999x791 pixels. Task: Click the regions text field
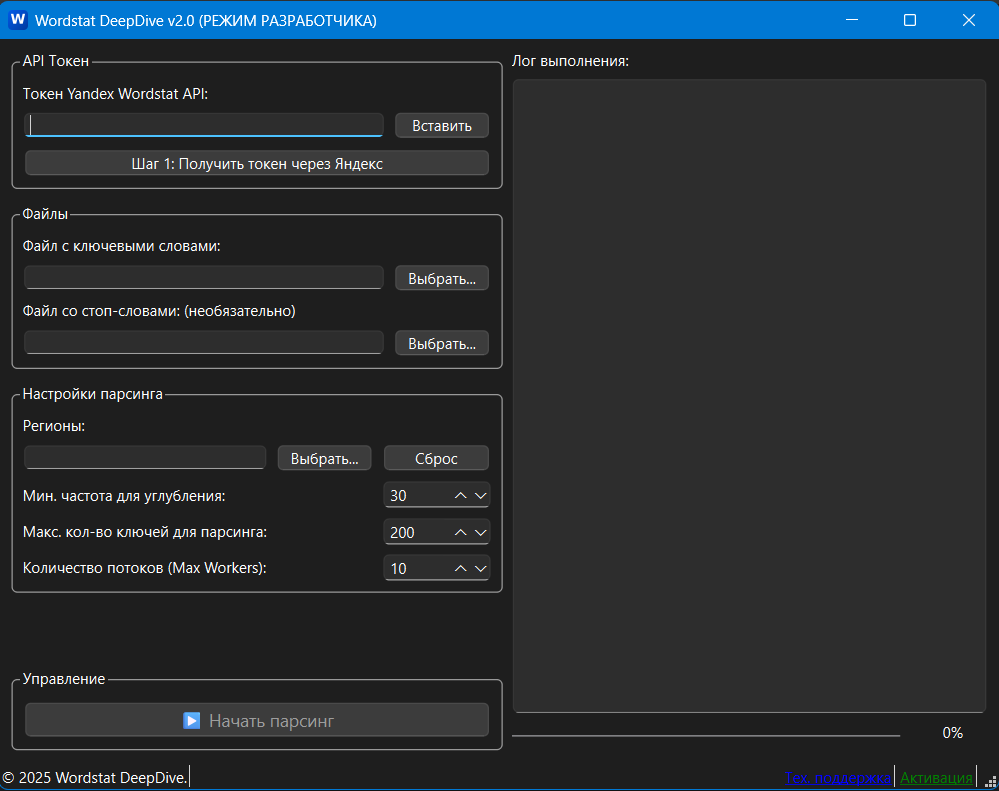[145, 457]
